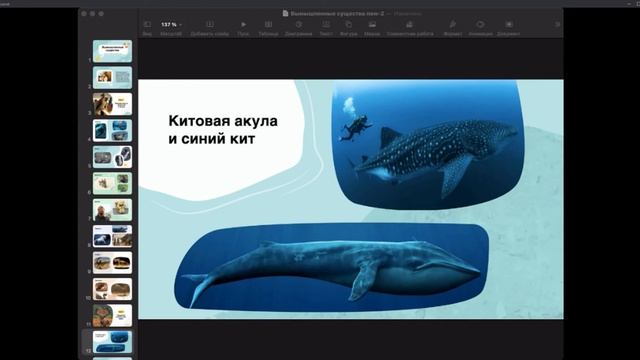Select slide 6 thumbnail in navigator
The height and width of the screenshot is (360, 640).
pos(112,183)
